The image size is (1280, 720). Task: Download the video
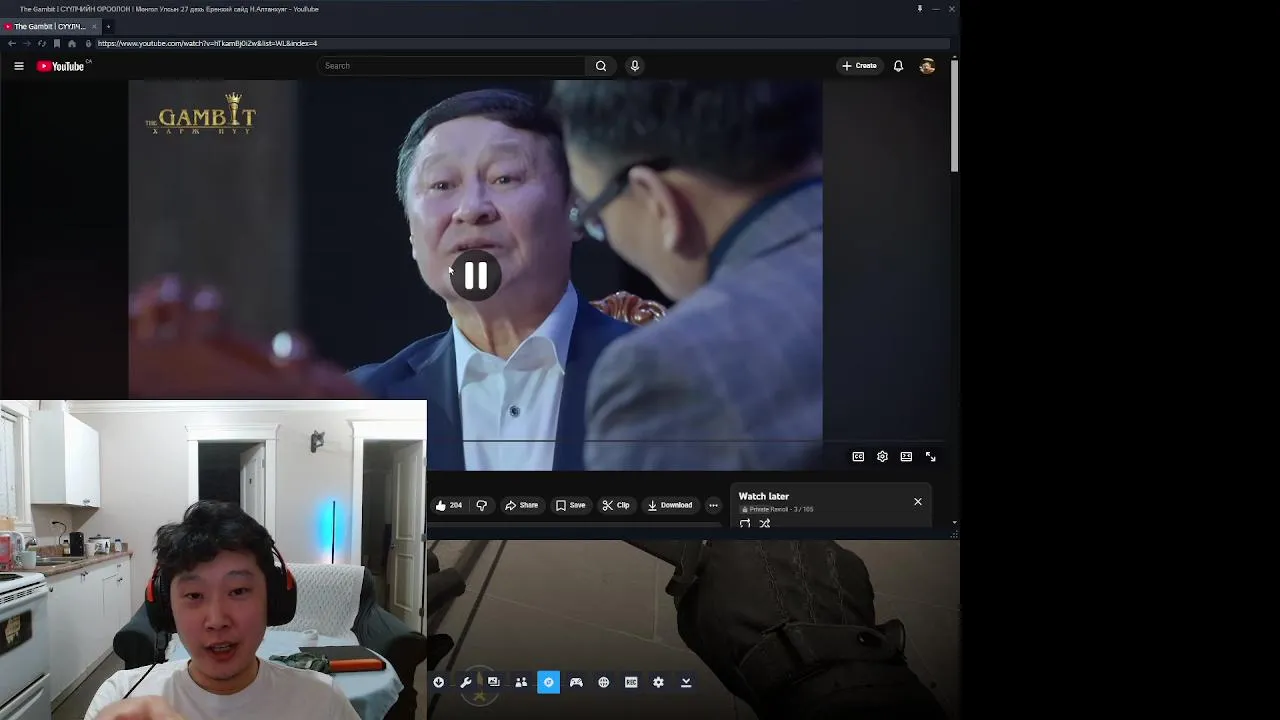(x=669, y=505)
